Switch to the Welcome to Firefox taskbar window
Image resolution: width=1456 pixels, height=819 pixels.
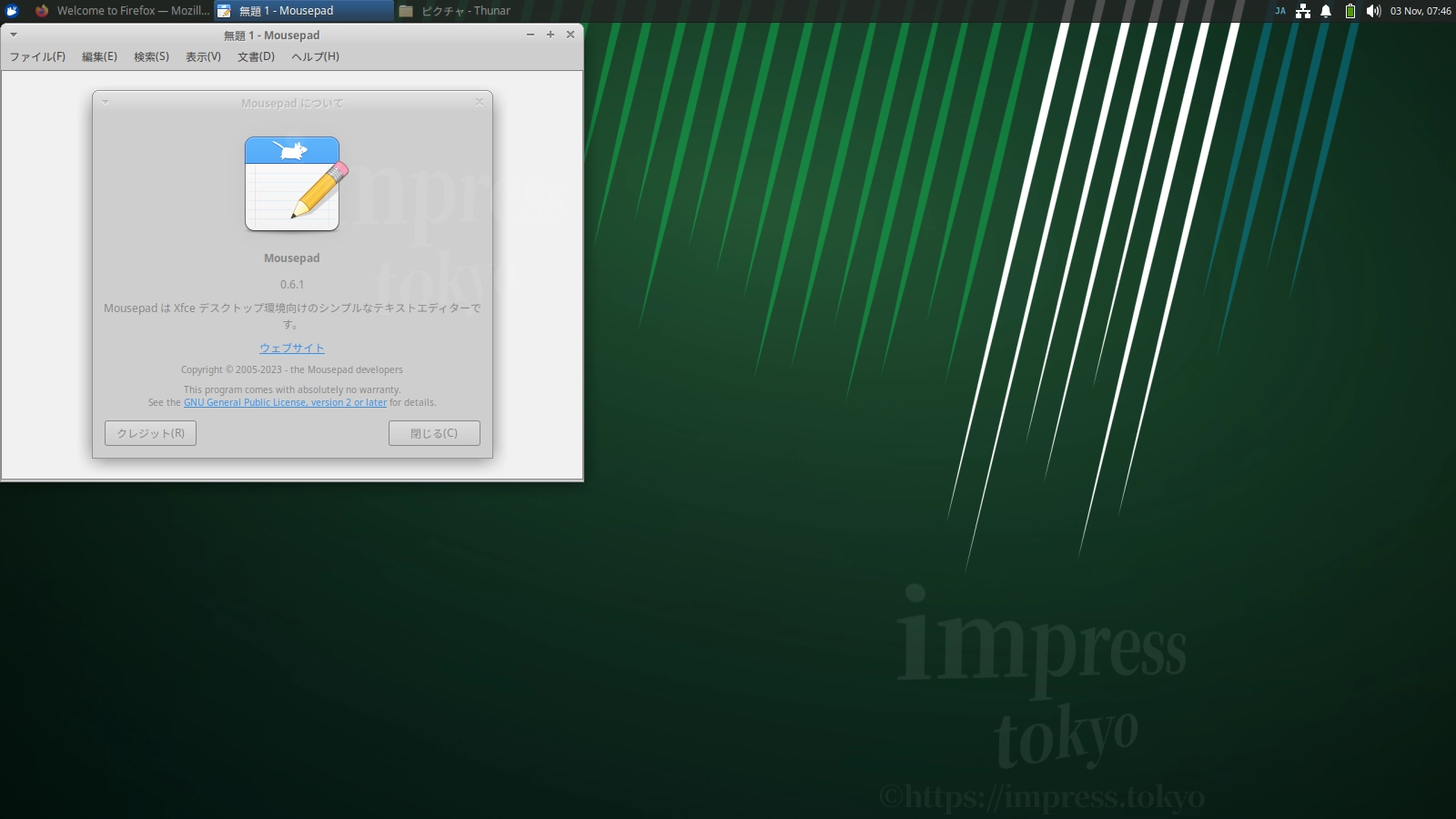point(123,11)
